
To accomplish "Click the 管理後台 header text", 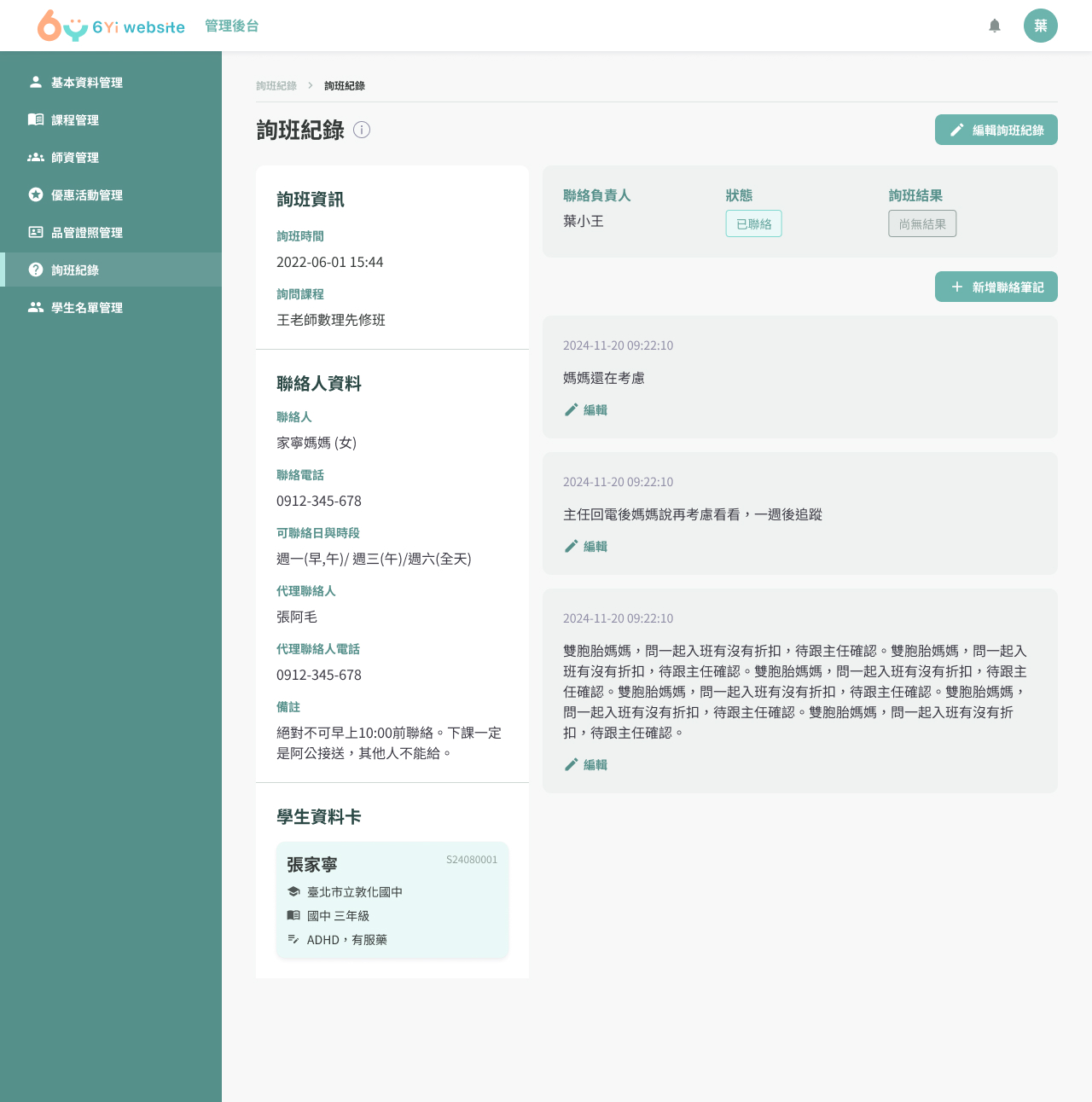I will click(x=232, y=26).
